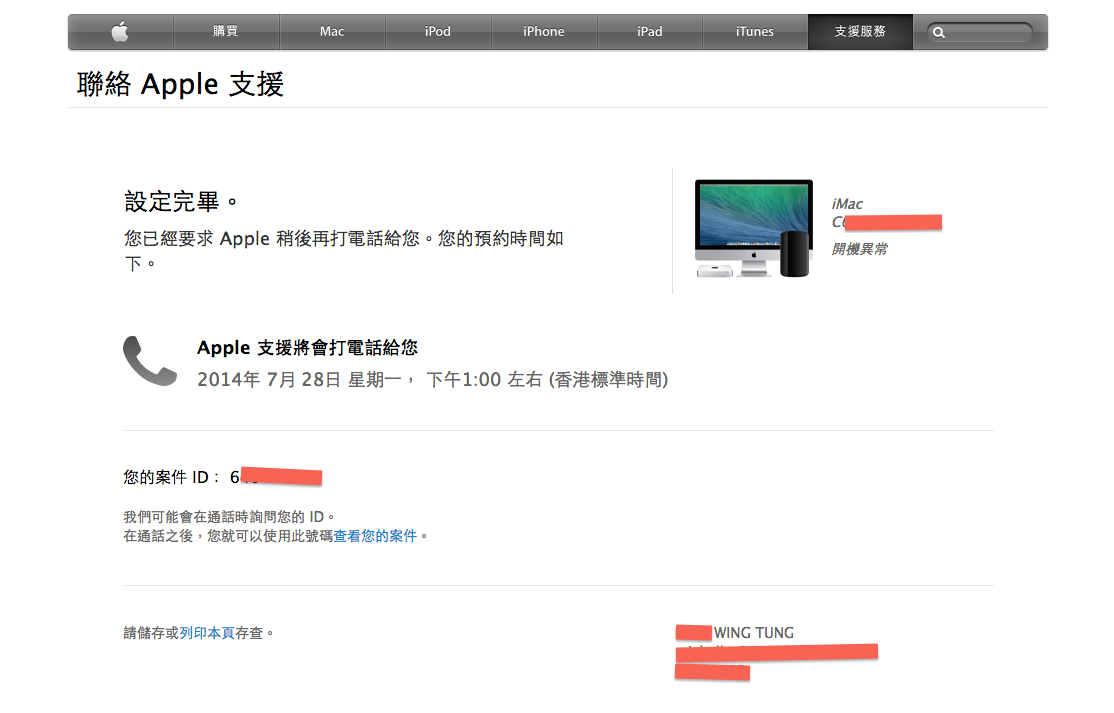Click the Mac product family thumbnail
The width and height of the screenshot is (1114, 713).
pos(754,229)
